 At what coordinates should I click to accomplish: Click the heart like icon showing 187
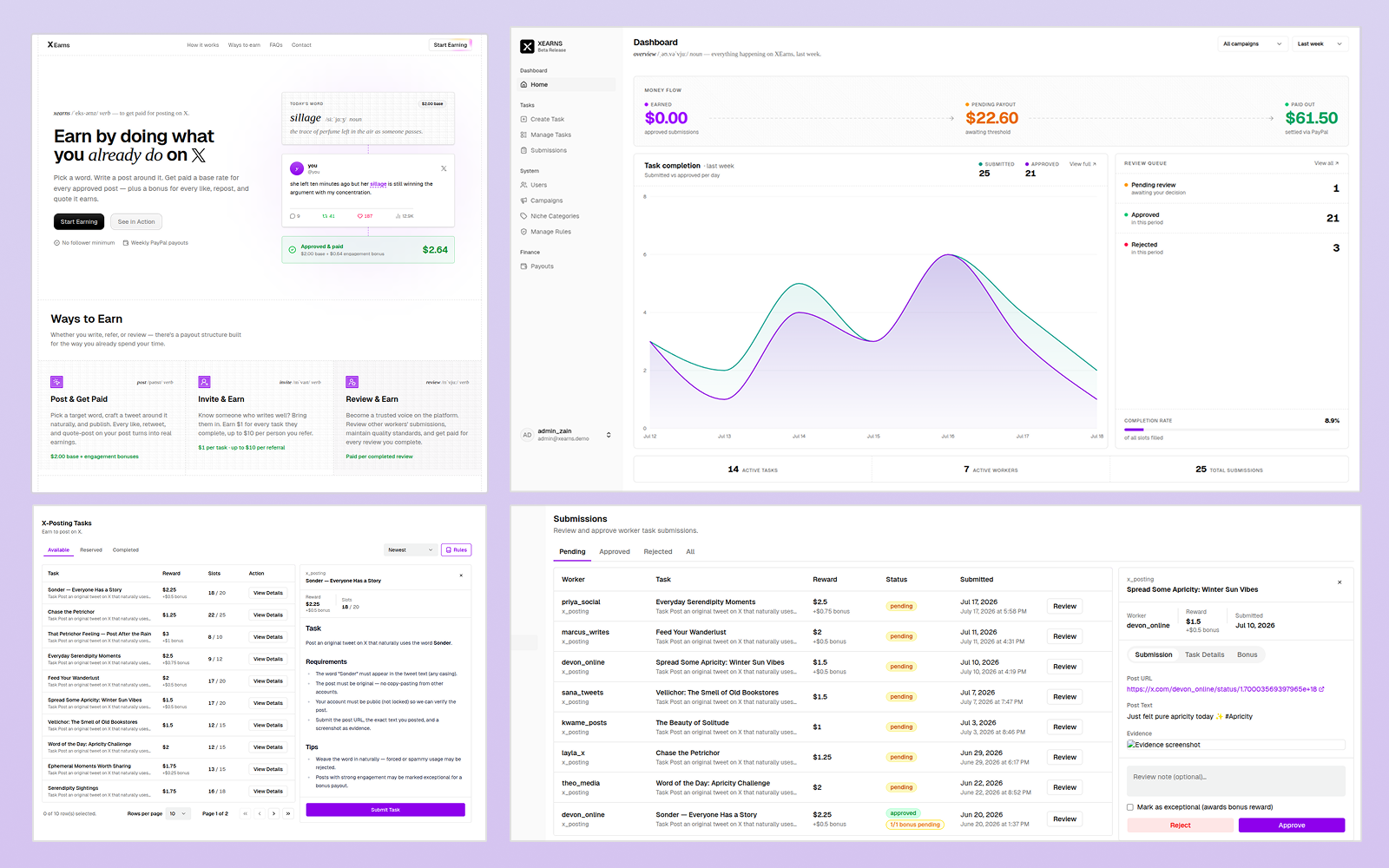tap(360, 216)
